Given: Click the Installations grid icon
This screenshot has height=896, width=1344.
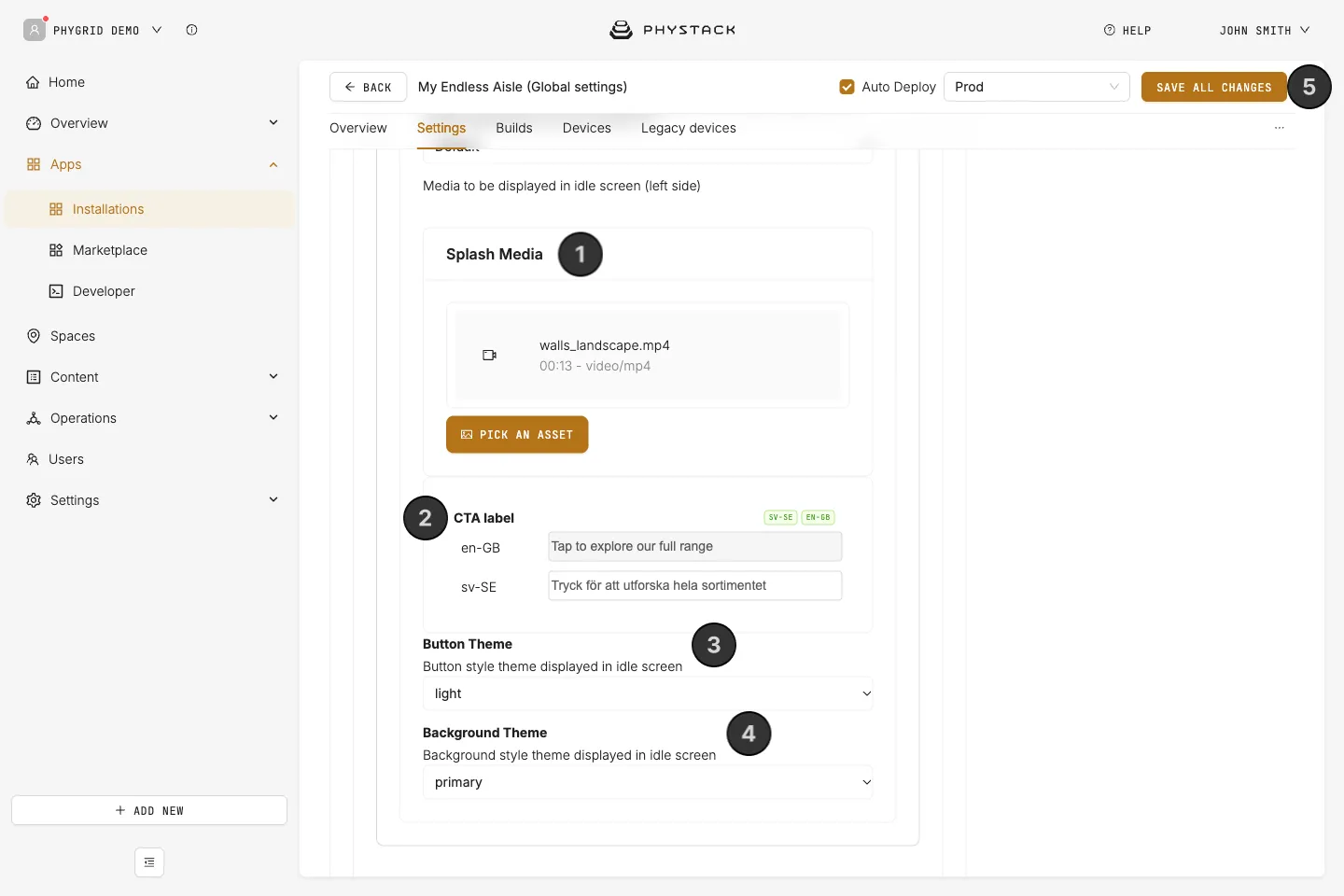Looking at the screenshot, I should click(x=56, y=209).
